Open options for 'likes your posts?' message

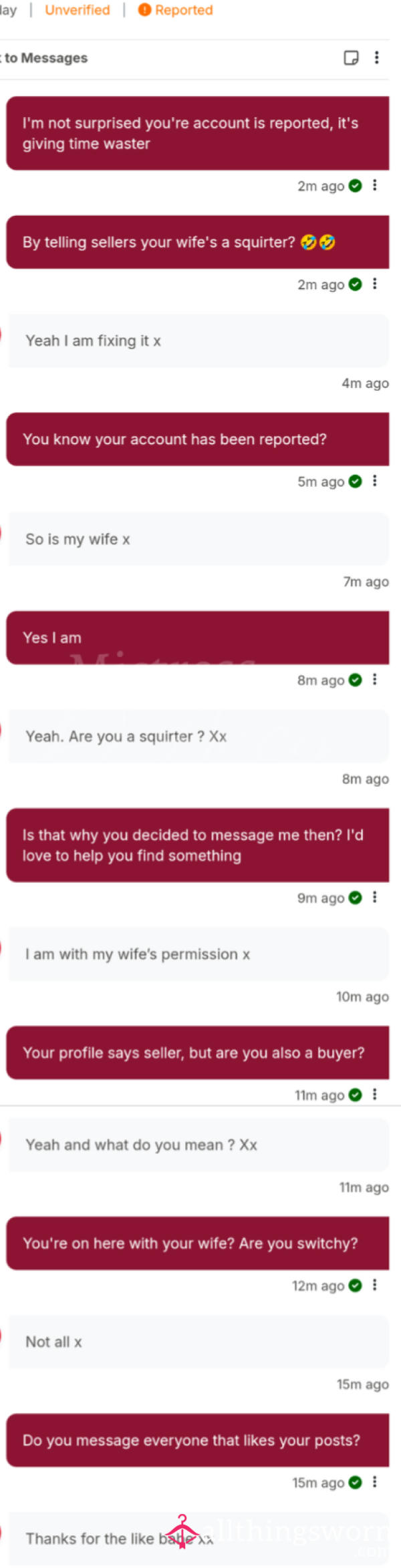[375, 1482]
